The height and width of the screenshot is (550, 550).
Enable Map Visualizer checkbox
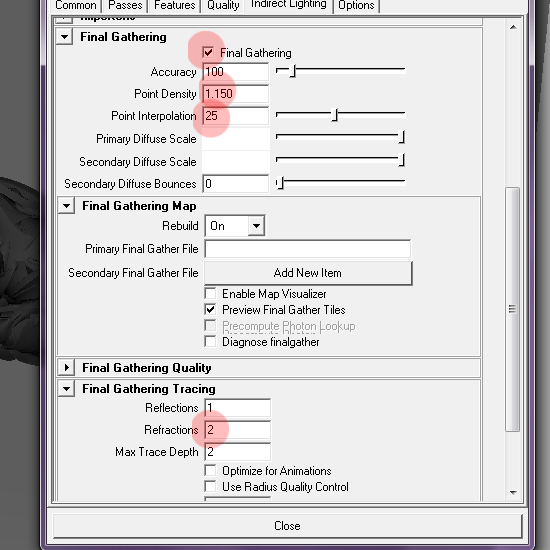[210, 294]
